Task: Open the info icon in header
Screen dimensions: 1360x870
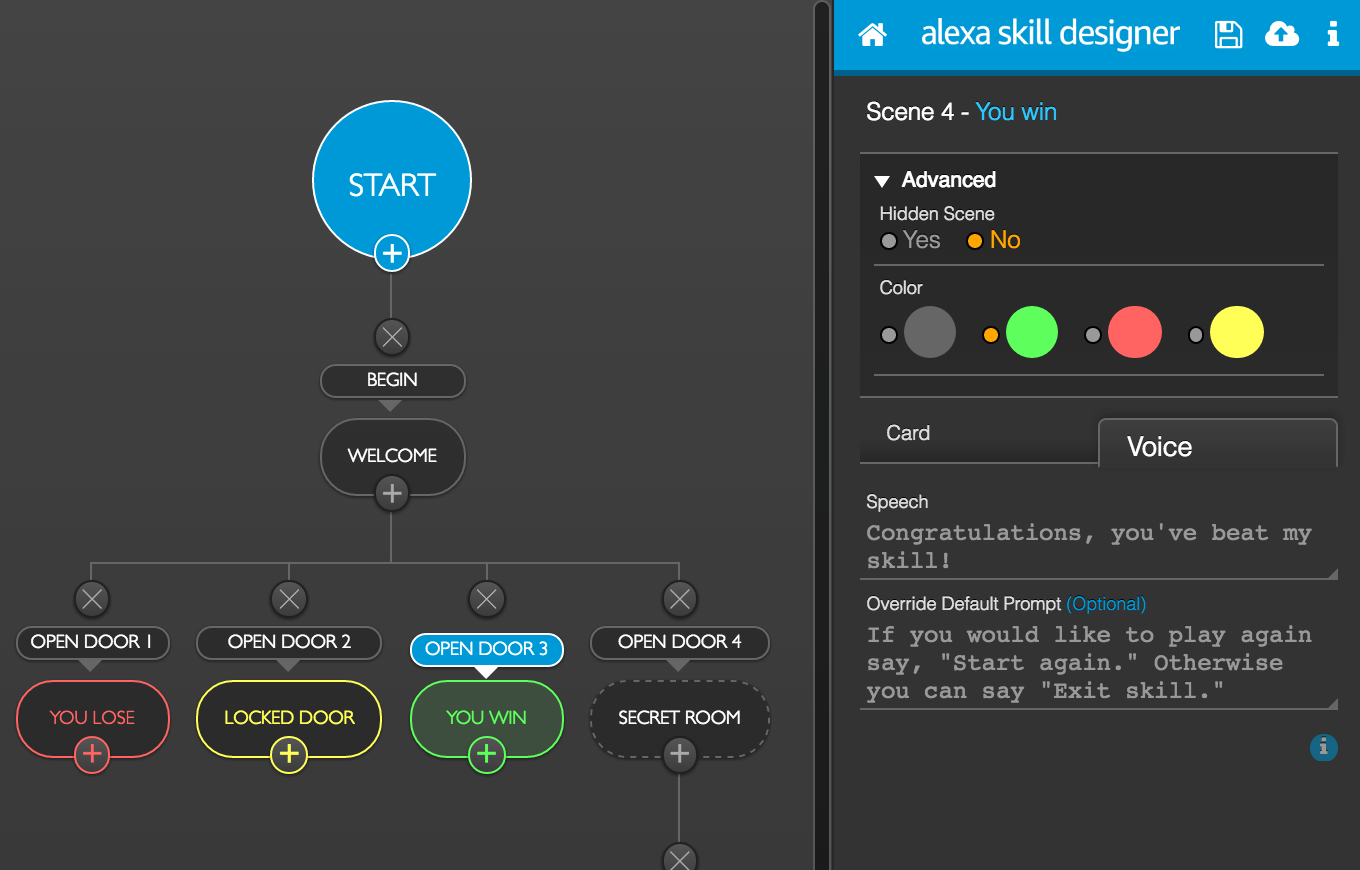Action: [1332, 35]
